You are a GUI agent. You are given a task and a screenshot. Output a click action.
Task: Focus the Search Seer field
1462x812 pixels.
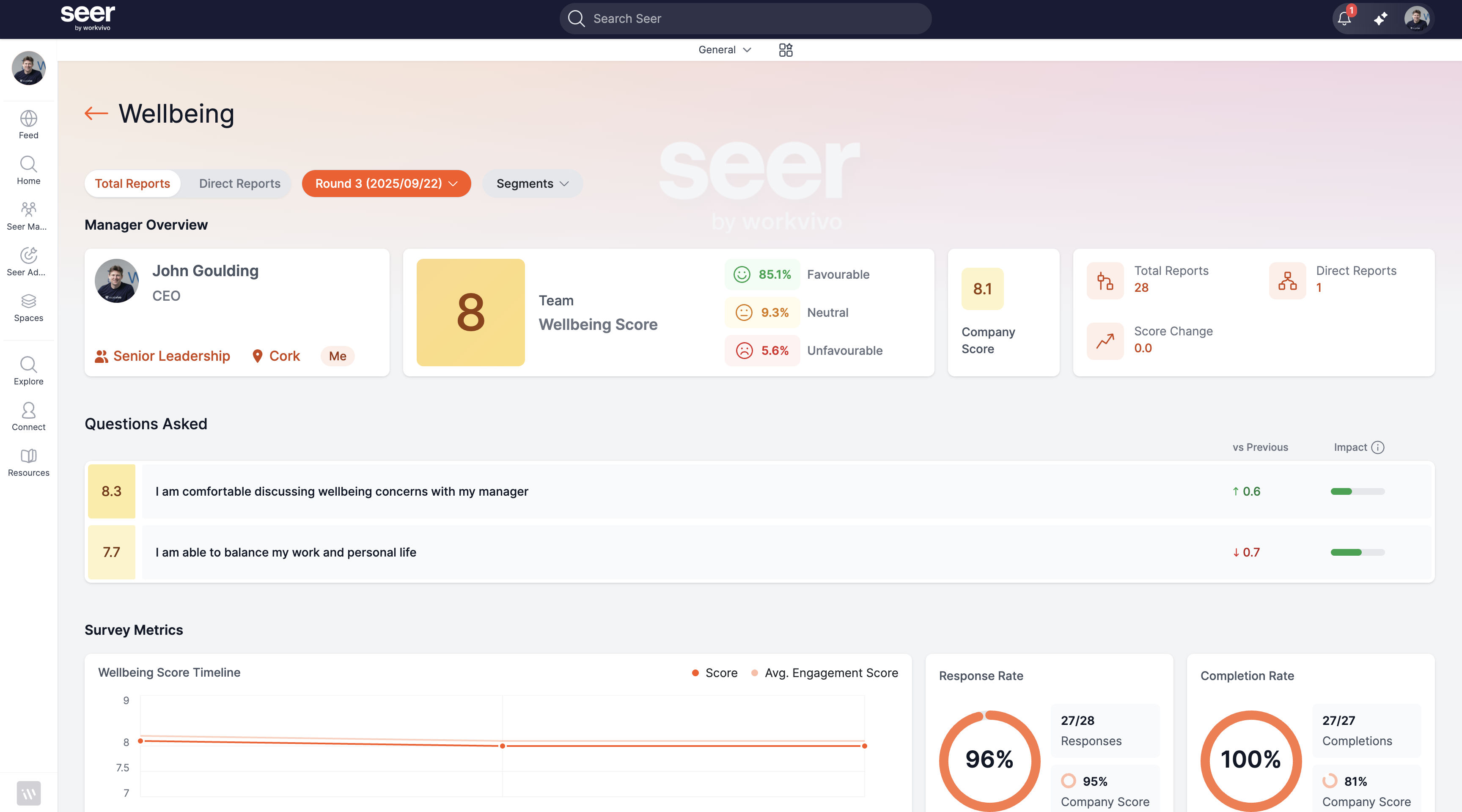745,19
